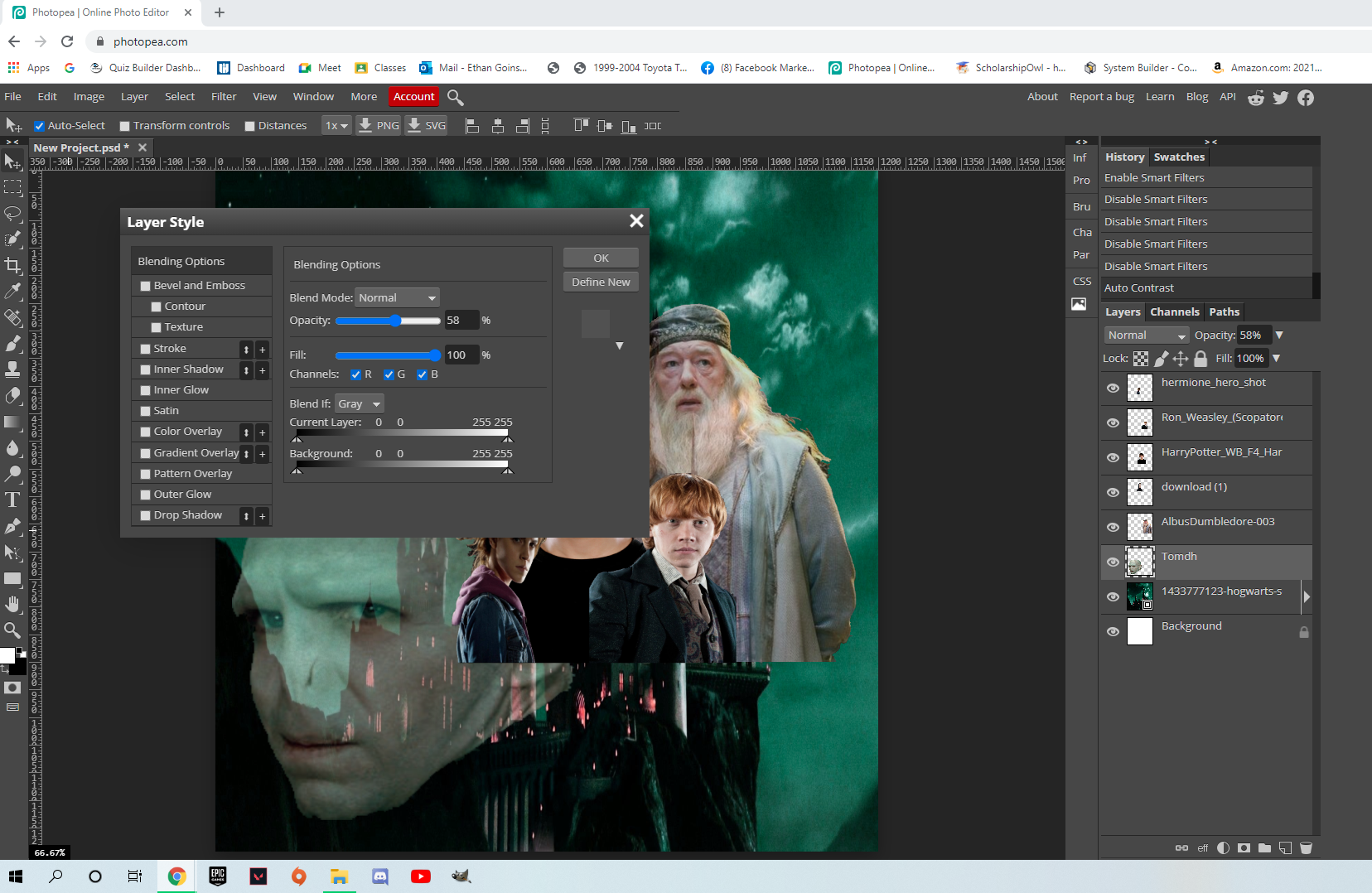The height and width of the screenshot is (893, 1372).
Task: Open layer effects 'eff' button
Action: (1202, 847)
